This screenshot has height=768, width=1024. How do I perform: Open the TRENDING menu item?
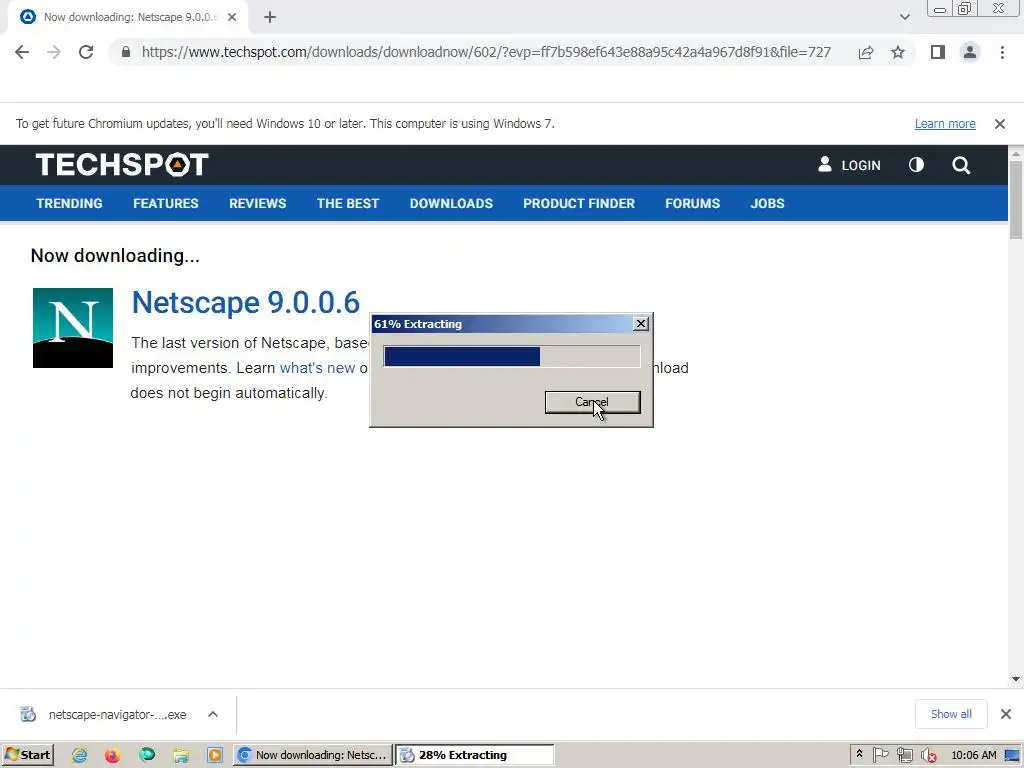point(69,204)
